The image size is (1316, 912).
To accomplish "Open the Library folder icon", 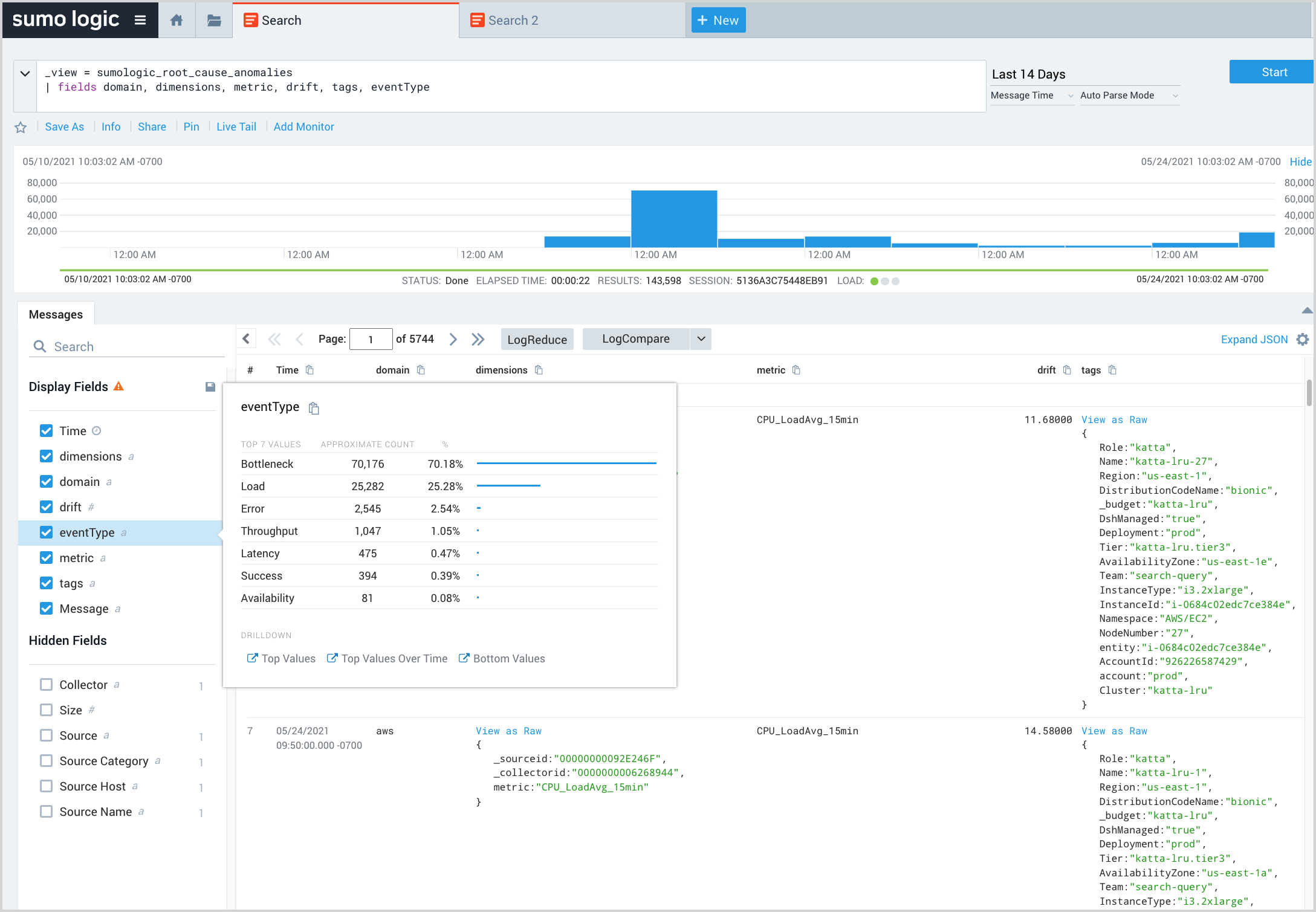I will [214, 21].
